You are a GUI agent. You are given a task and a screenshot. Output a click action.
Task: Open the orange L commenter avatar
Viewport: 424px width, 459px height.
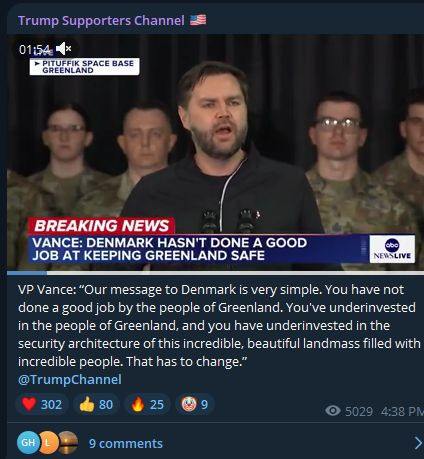[48, 442]
